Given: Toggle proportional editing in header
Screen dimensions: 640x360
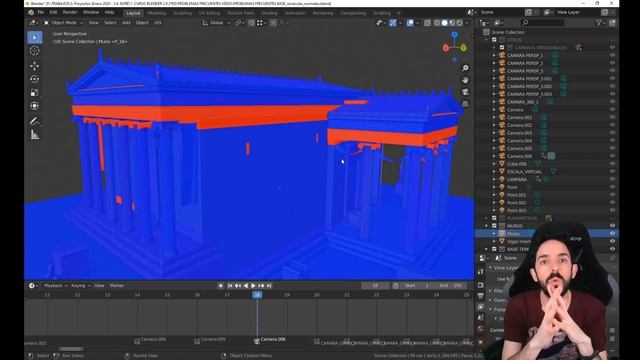Looking at the screenshot, I should click(x=273, y=23).
